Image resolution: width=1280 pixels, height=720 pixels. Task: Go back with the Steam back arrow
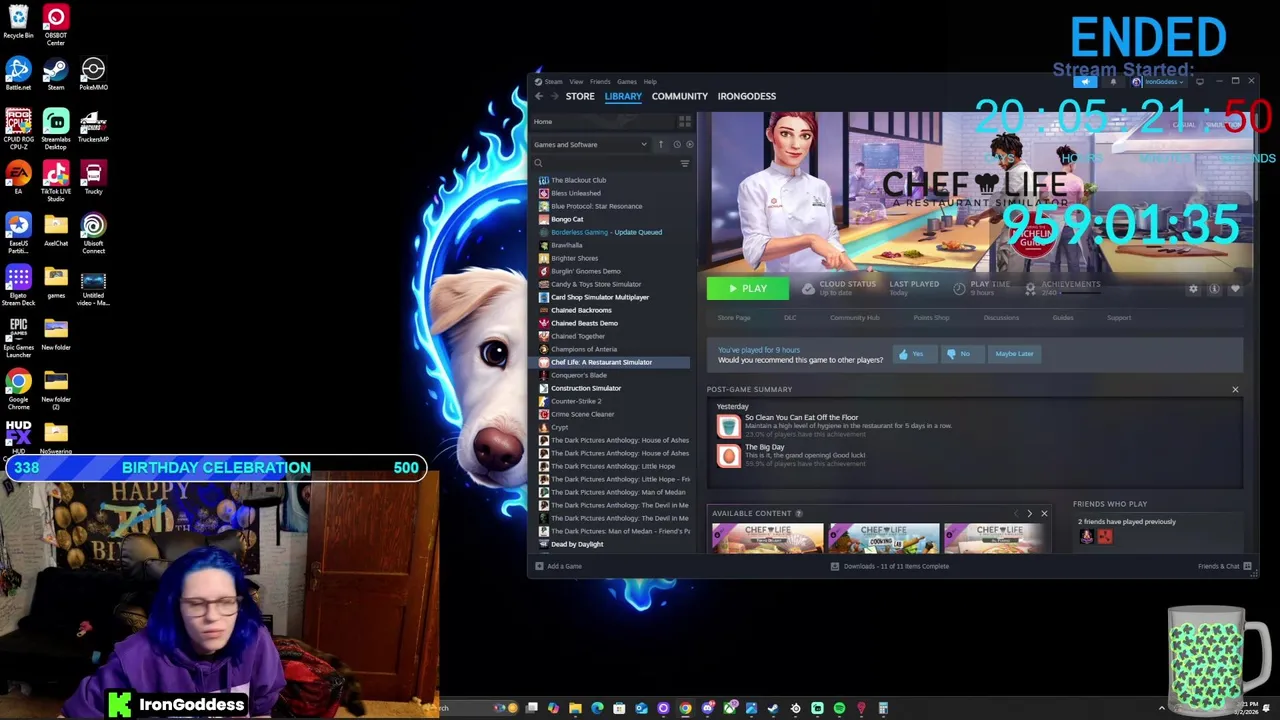pos(539,96)
